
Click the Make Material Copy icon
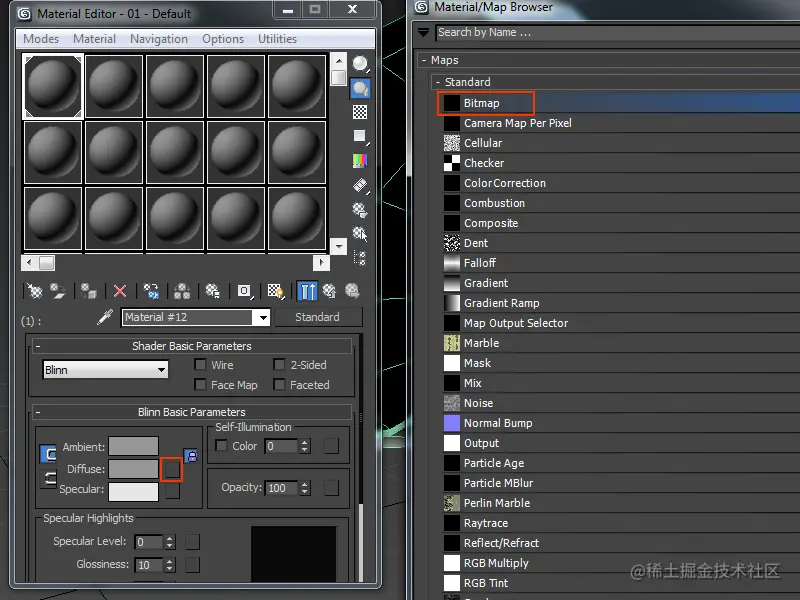coord(151,291)
